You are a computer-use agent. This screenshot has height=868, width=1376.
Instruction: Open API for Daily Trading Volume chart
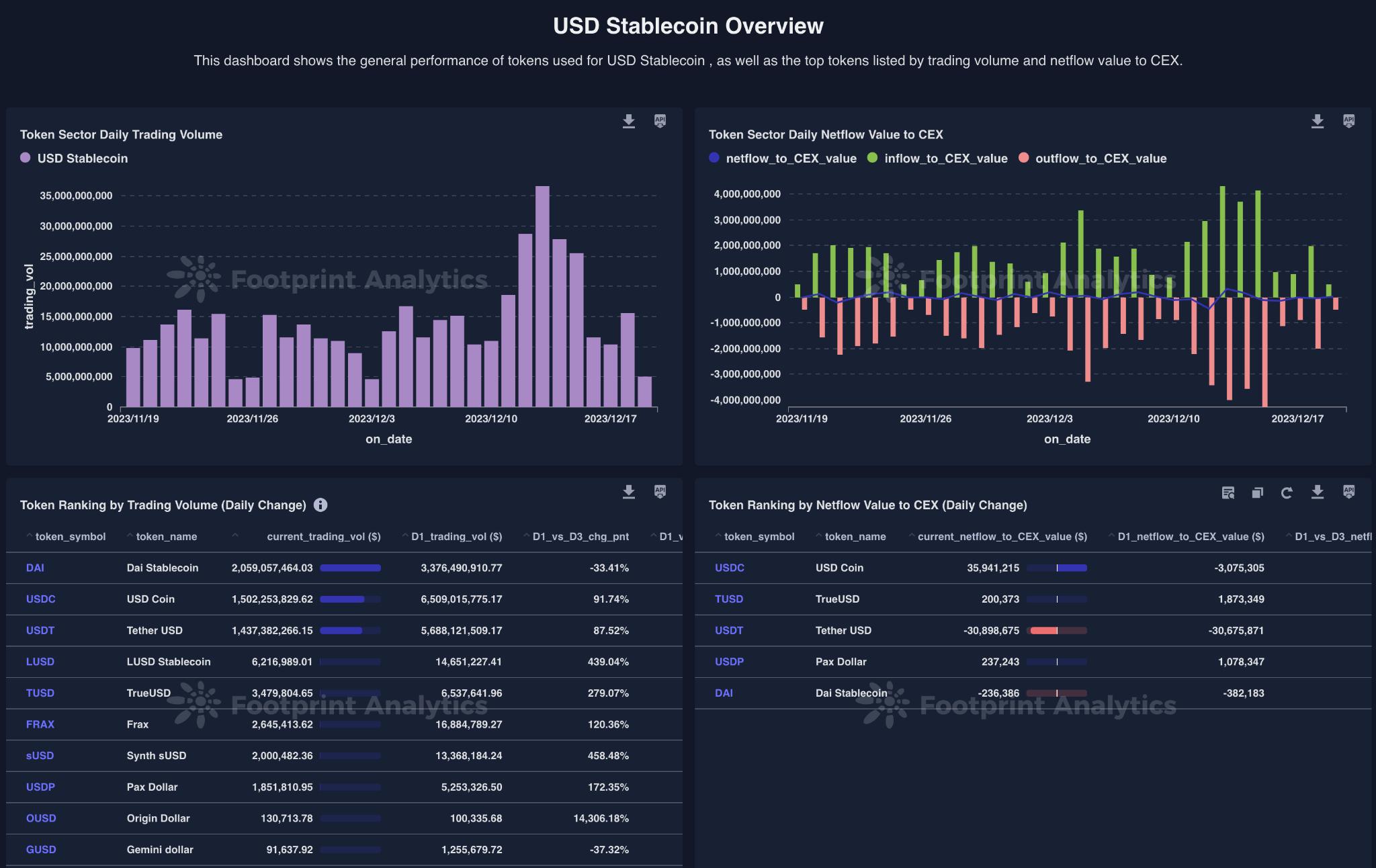click(660, 121)
